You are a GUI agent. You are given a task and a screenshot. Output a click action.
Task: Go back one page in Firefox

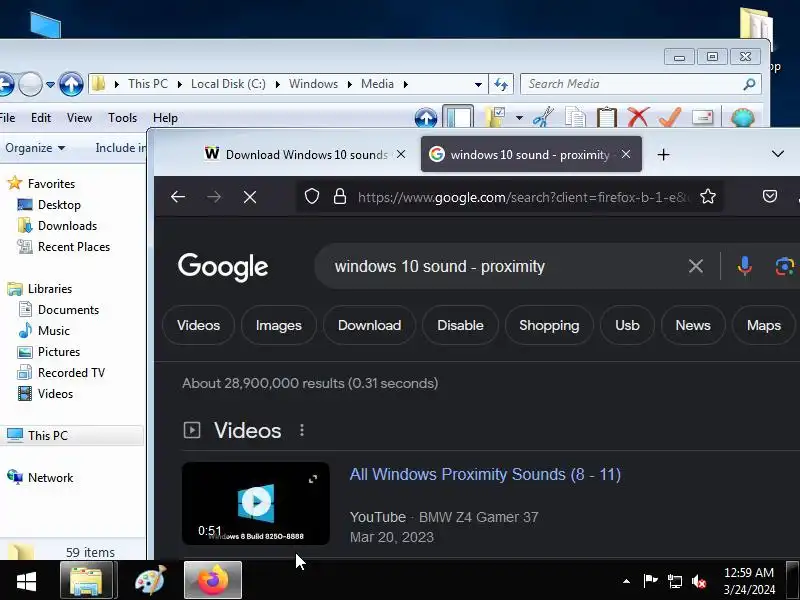coord(178,197)
